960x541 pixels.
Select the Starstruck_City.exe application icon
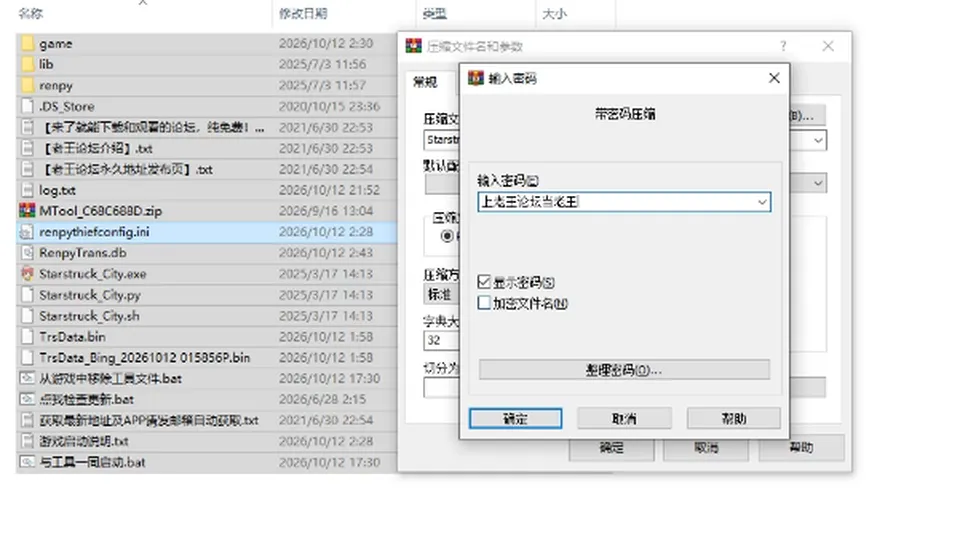pyautogui.click(x=28, y=274)
